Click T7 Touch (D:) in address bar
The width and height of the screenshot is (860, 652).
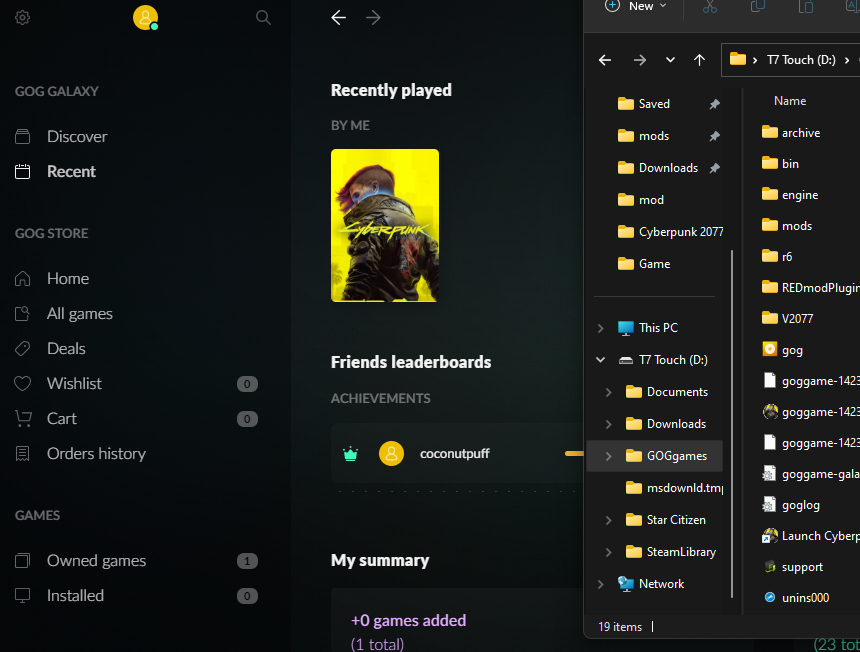(x=801, y=60)
